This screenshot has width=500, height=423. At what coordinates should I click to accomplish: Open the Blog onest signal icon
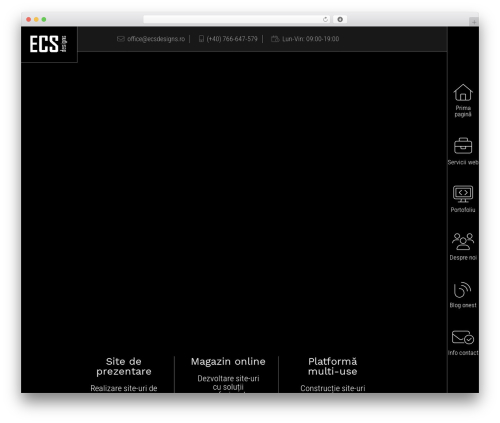tap(462, 289)
